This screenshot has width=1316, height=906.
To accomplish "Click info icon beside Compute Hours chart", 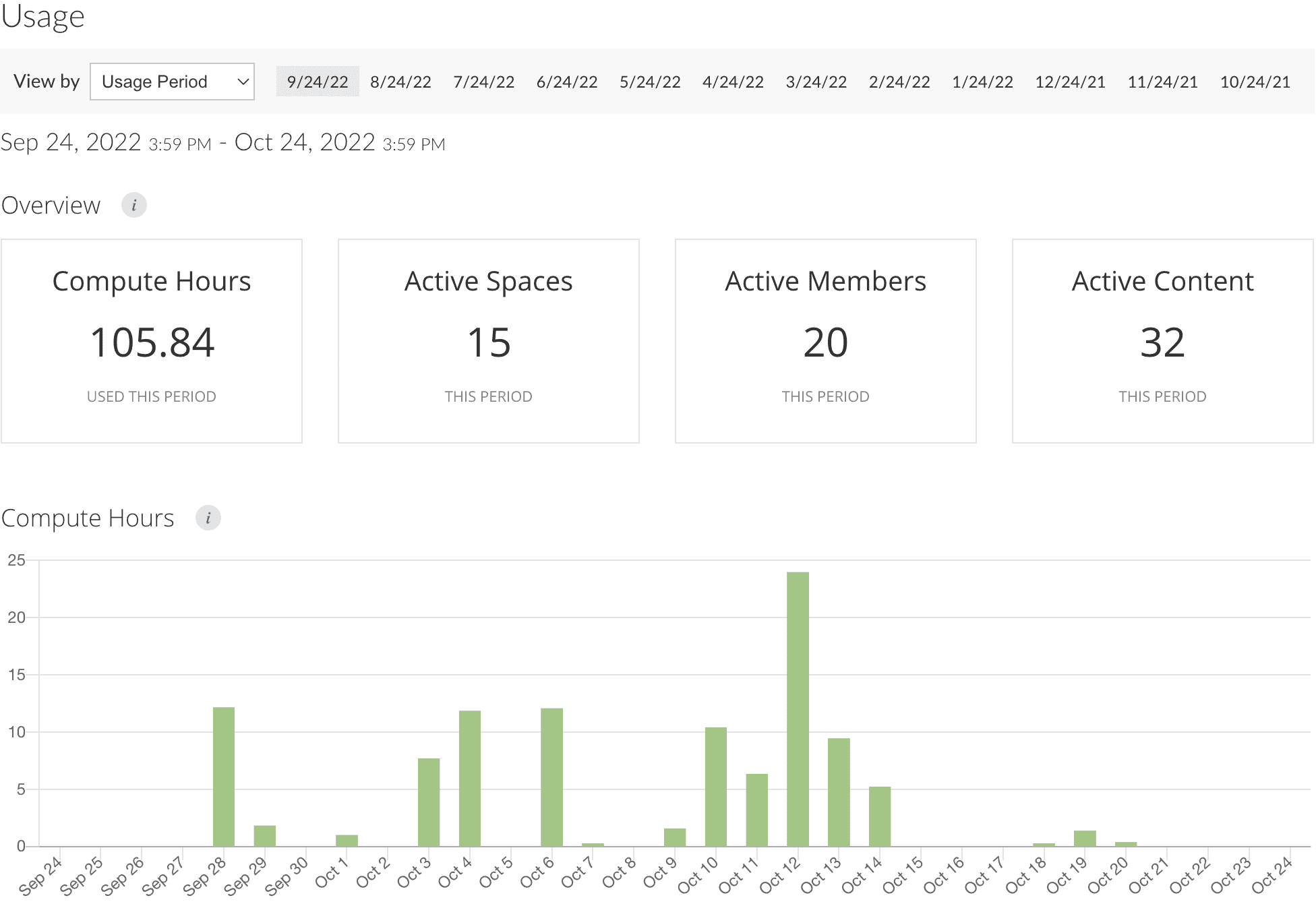I will coord(208,518).
